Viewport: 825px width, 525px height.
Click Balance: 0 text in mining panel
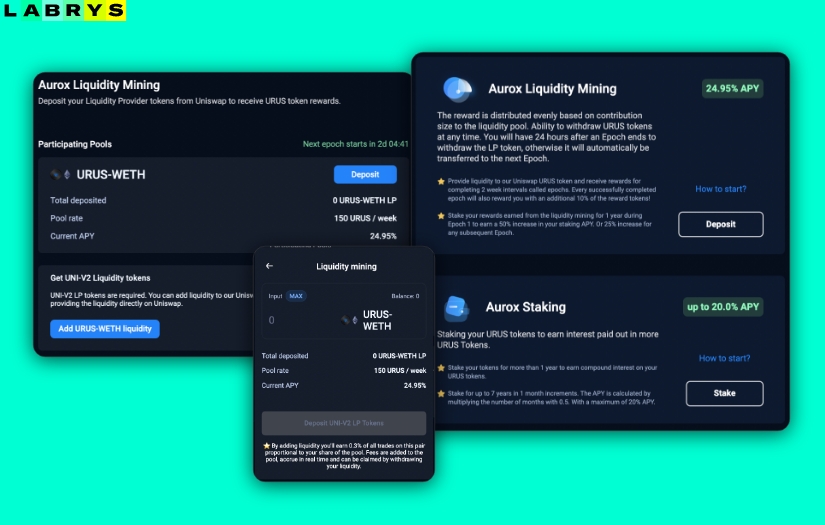point(405,296)
